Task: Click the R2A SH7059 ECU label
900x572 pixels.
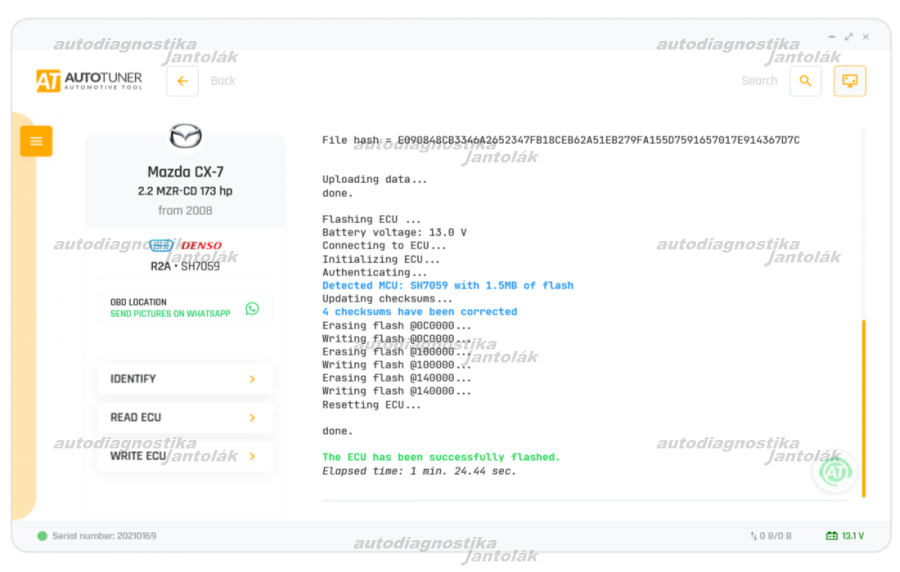Action: tap(185, 266)
